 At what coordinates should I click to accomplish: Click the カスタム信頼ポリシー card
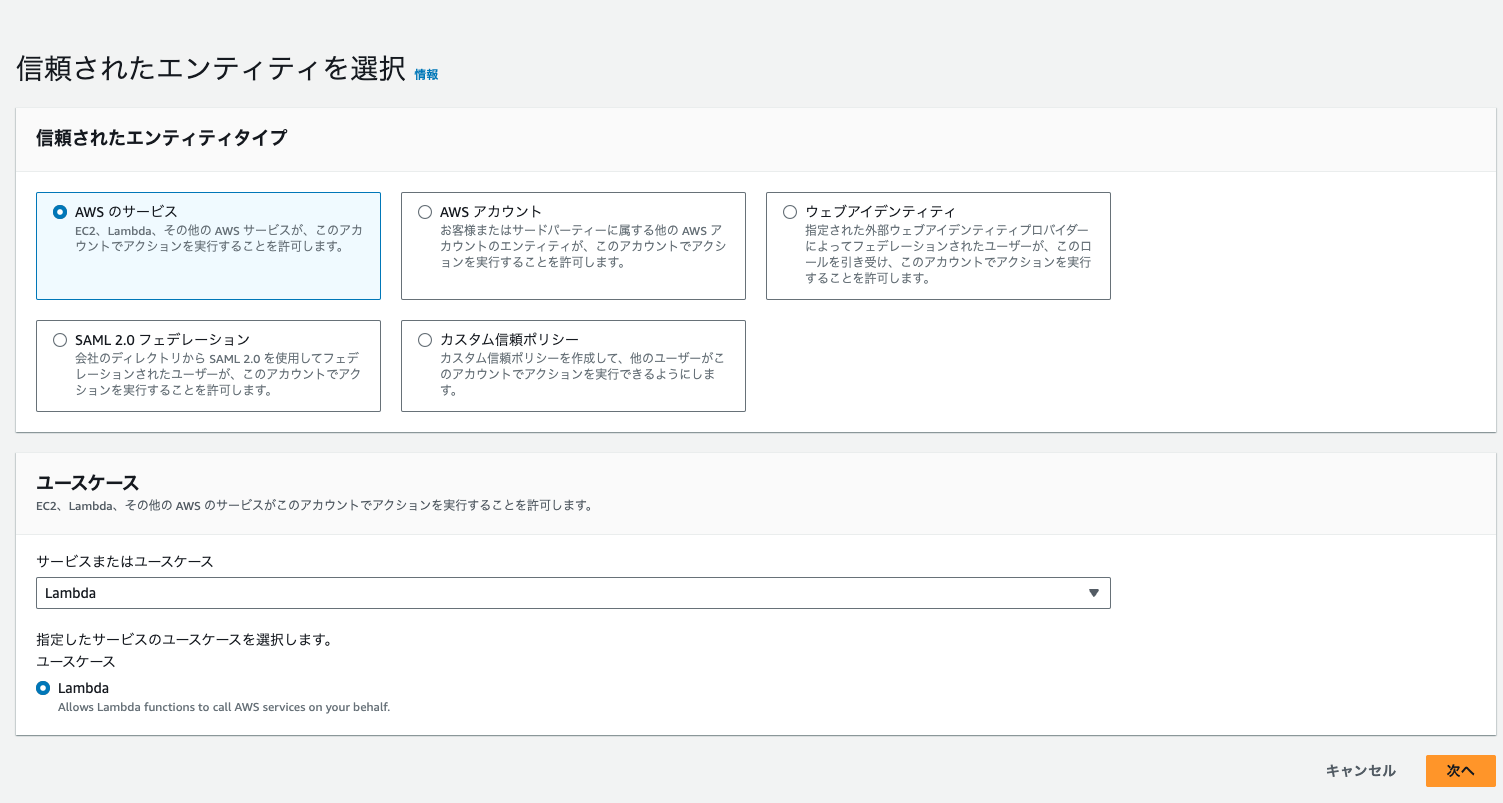click(x=573, y=365)
